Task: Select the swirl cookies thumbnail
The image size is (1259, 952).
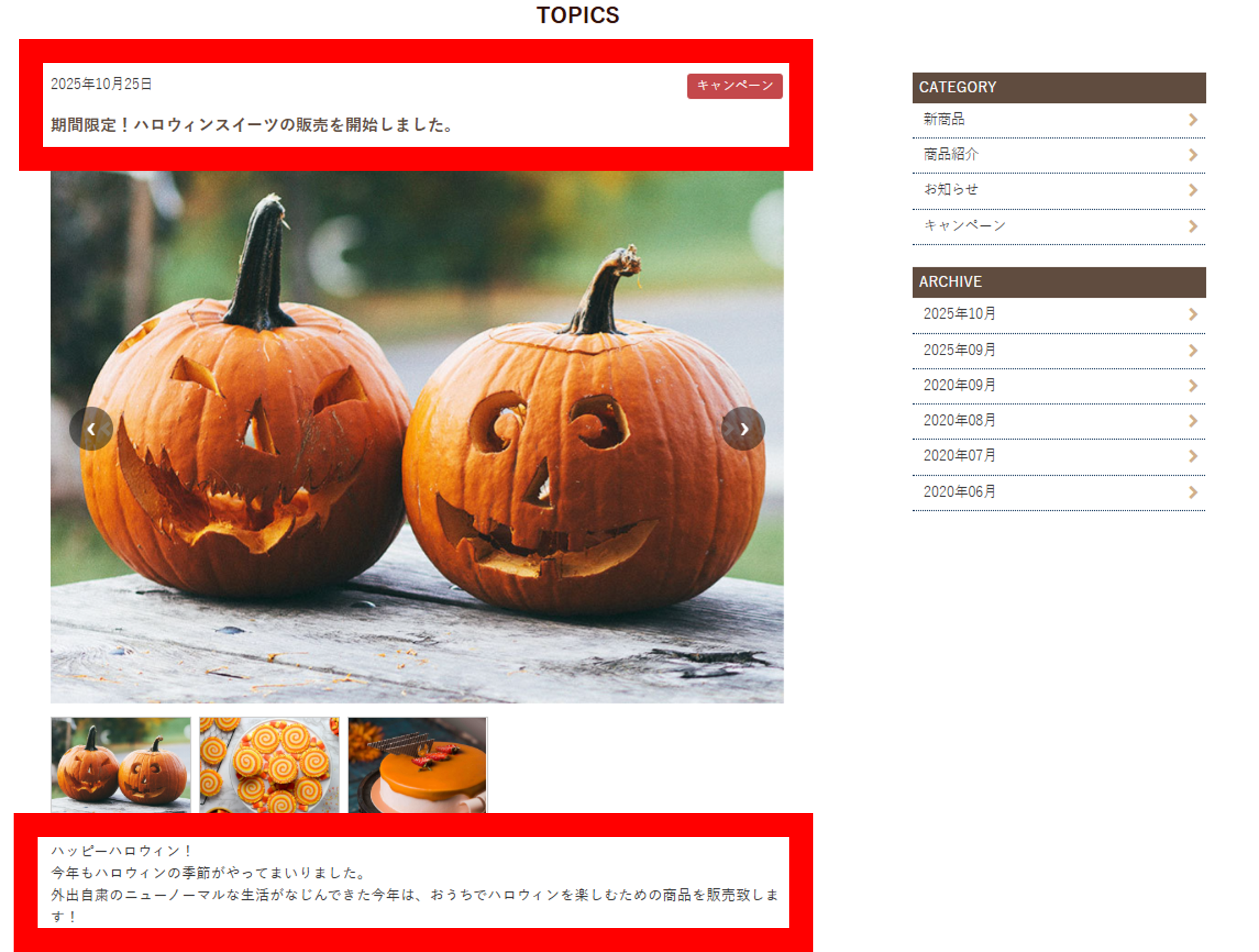Action: (269, 765)
